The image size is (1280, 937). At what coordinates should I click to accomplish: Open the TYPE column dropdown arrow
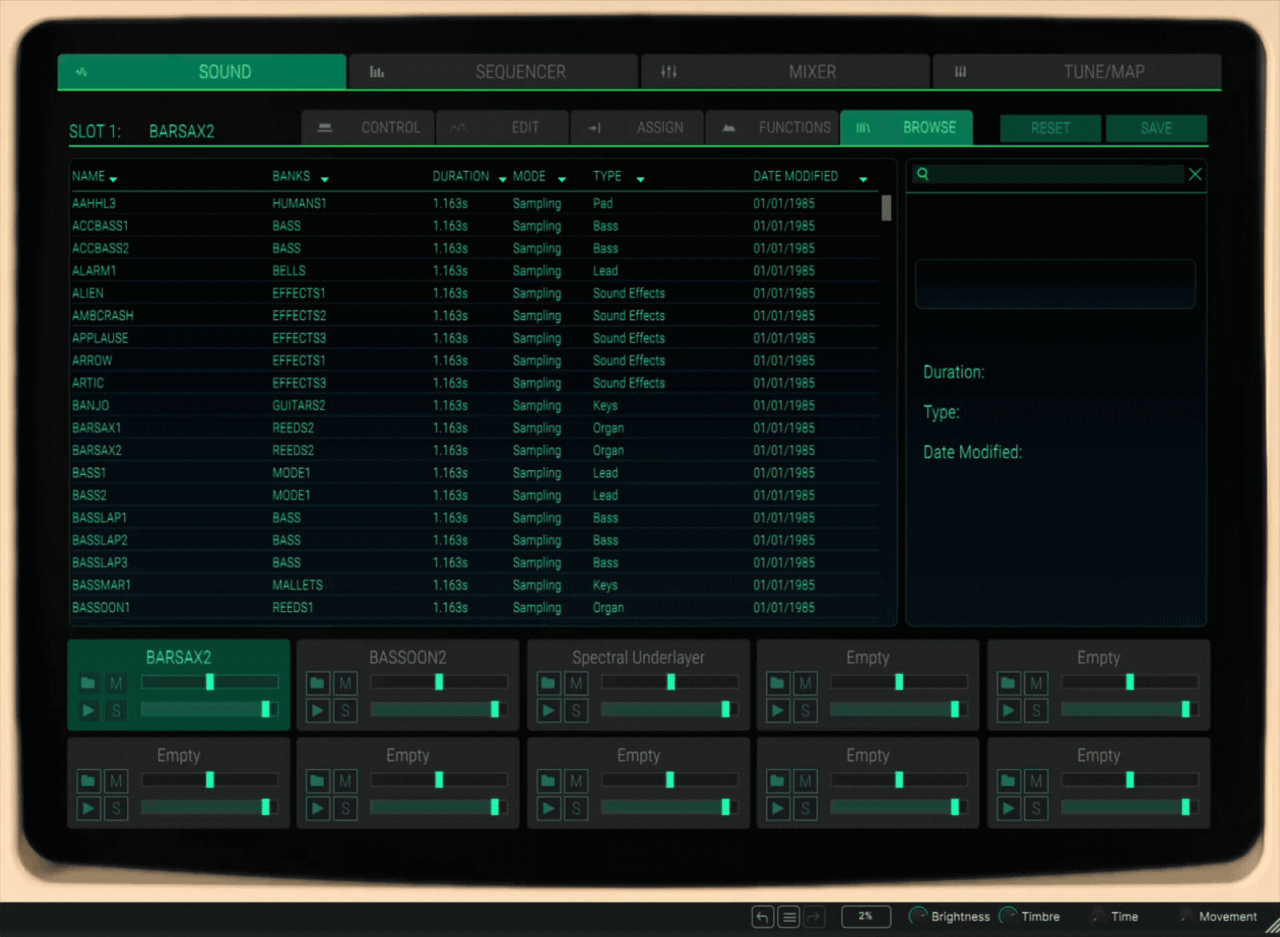point(640,179)
